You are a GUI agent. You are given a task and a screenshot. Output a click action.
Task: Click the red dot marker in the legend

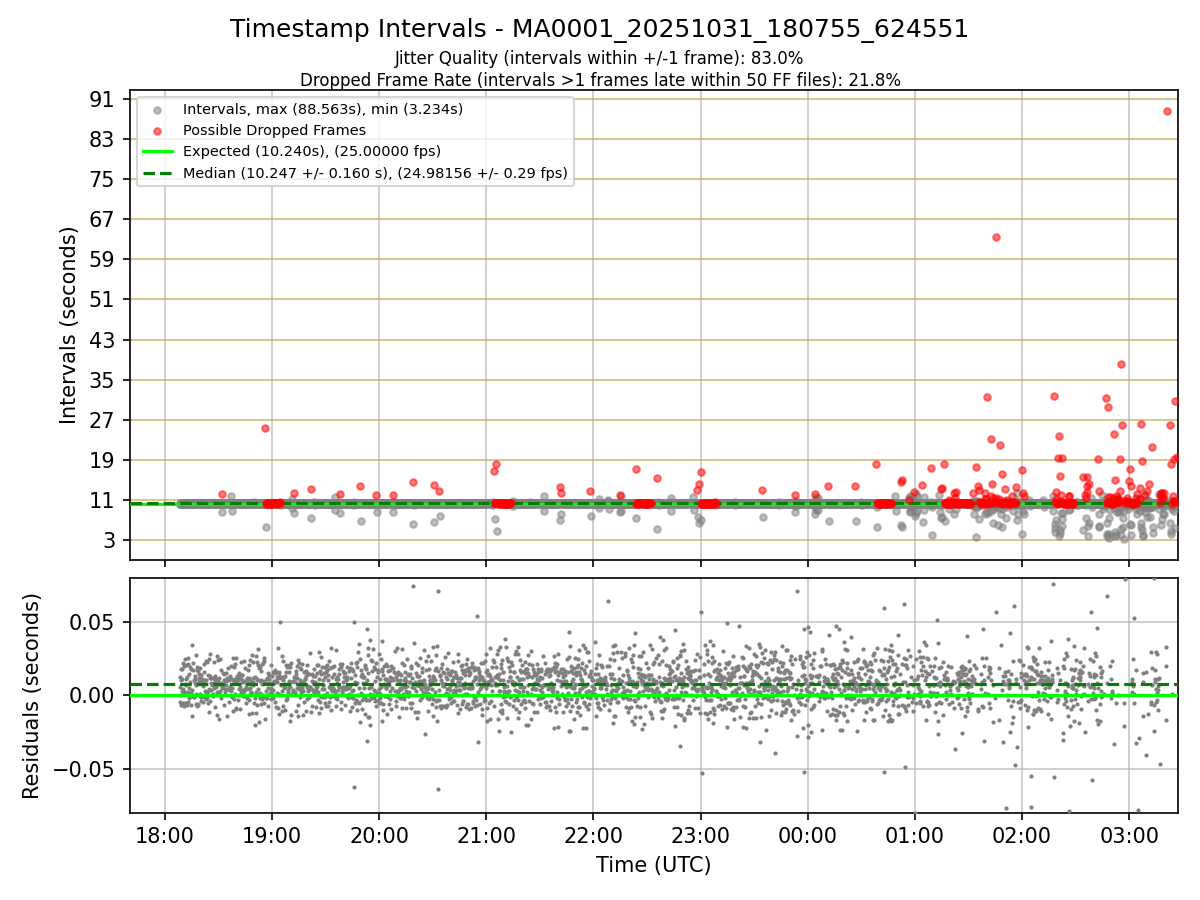[157, 131]
